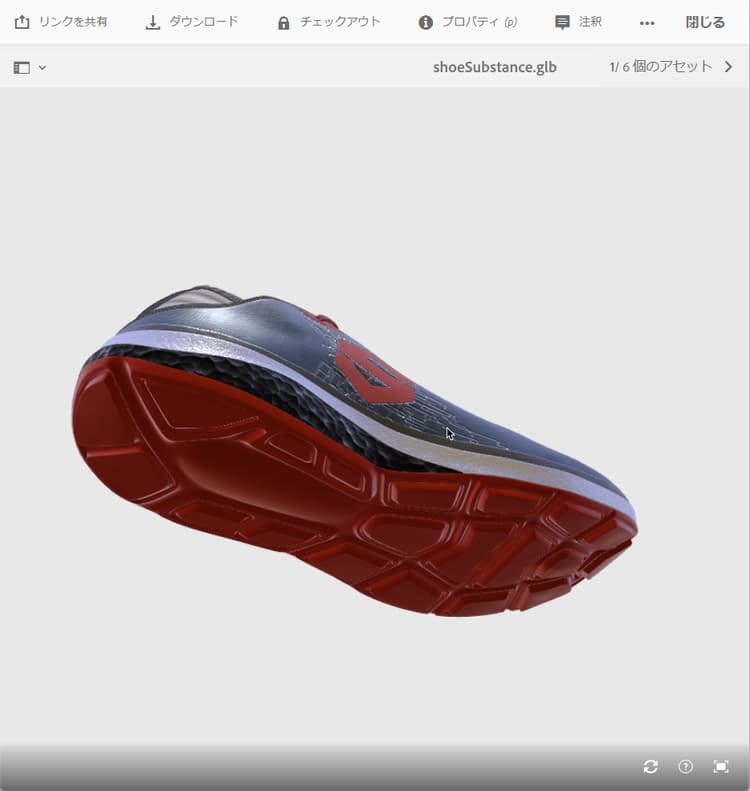Click the annotation comment icon
This screenshot has width=750, height=791.
562,23
